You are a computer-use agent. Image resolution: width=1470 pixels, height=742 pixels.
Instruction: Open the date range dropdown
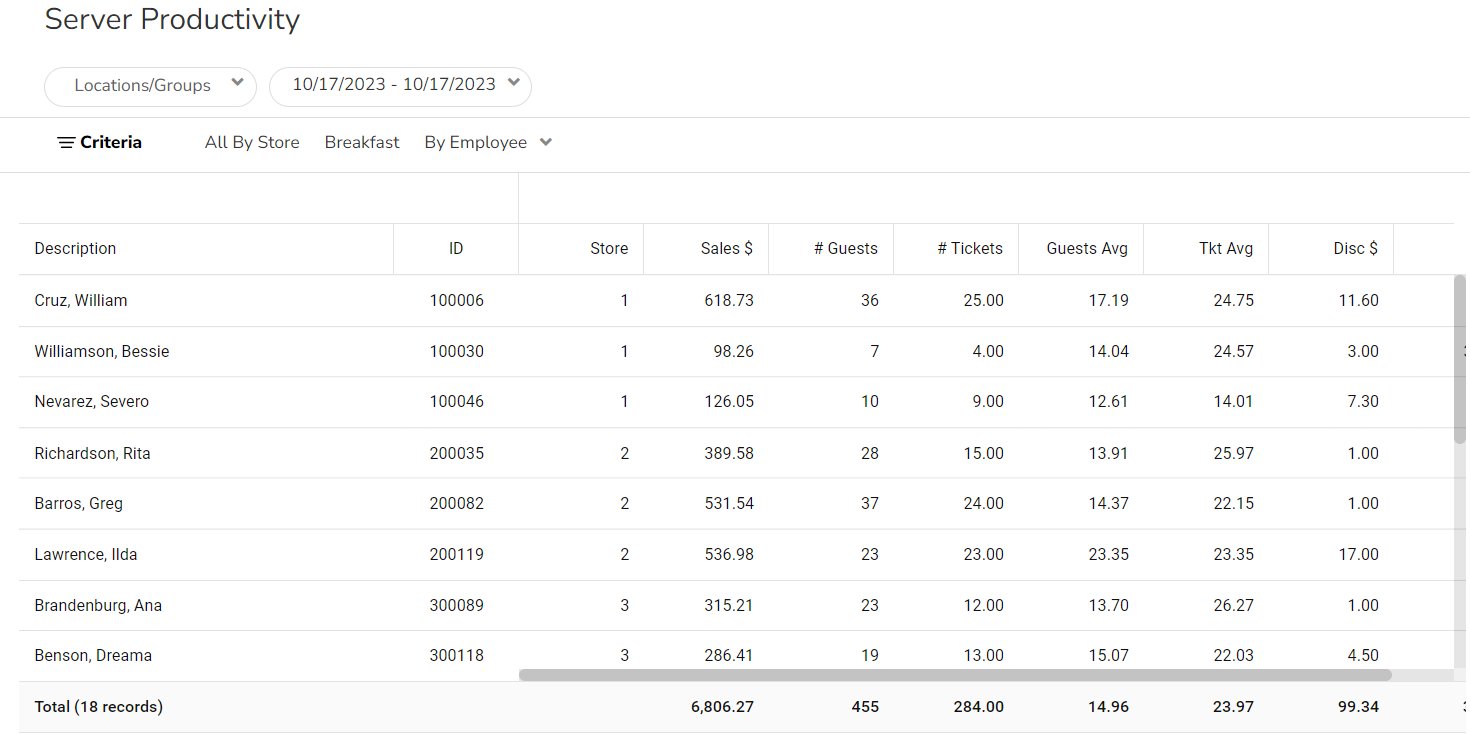(400, 85)
